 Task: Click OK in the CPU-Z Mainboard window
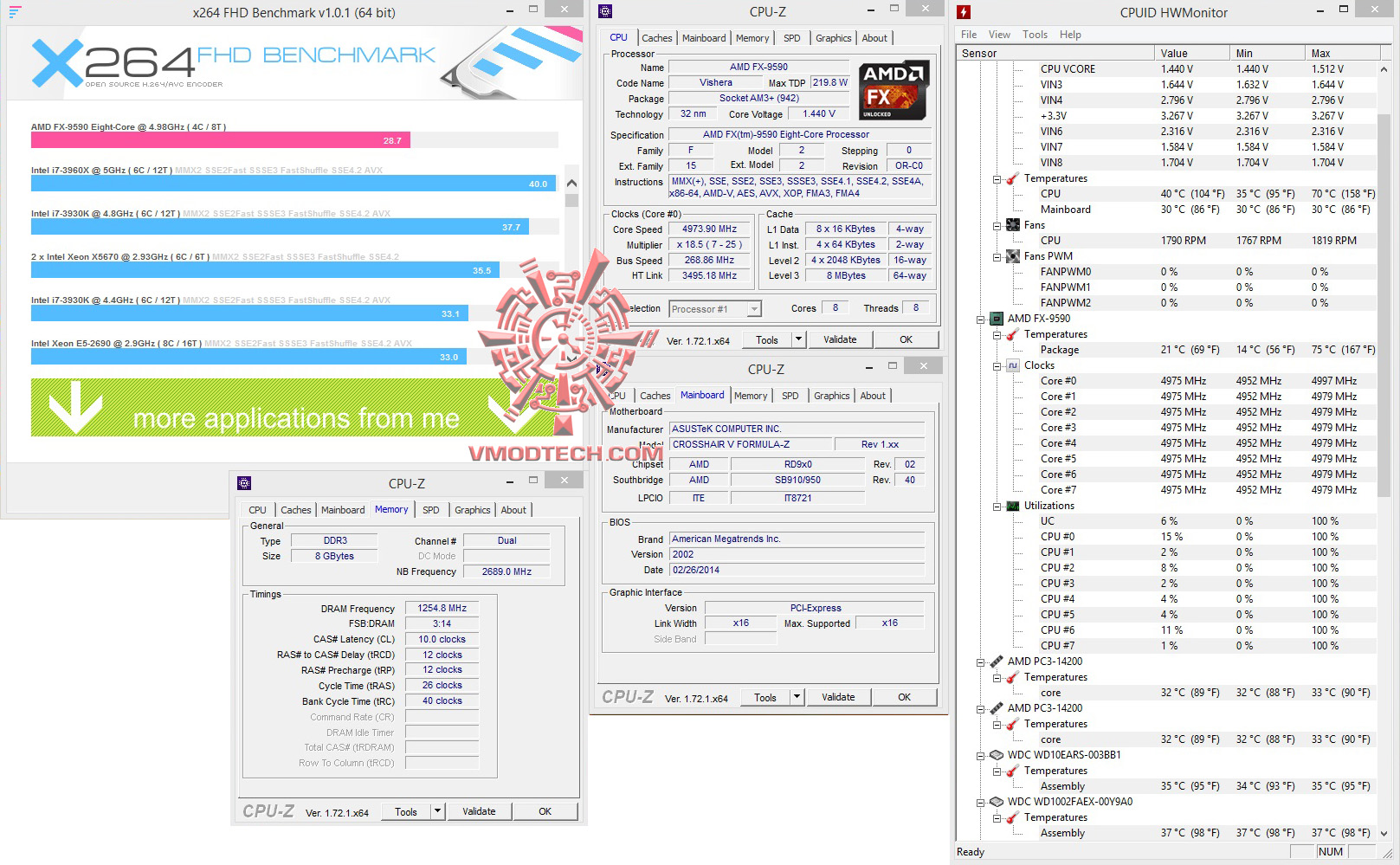click(x=905, y=697)
